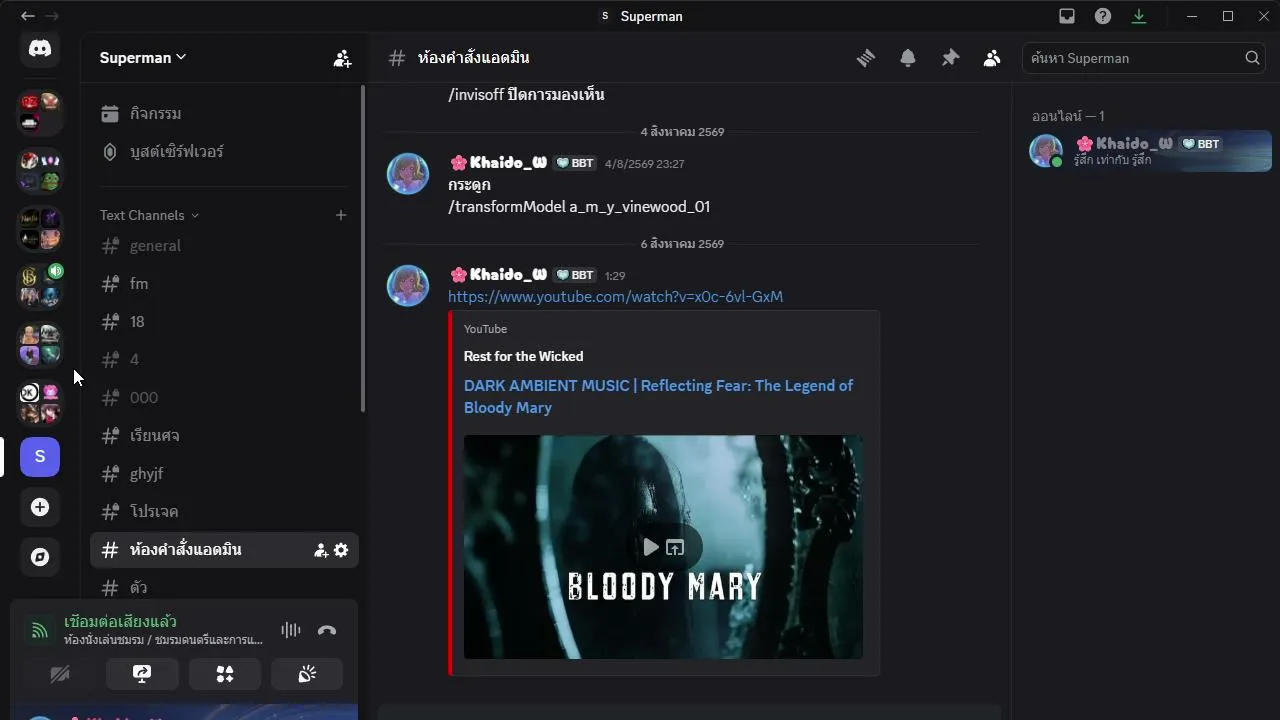Open the inbox icon in title bar
This screenshot has height=720, width=1280.
coord(1067,16)
